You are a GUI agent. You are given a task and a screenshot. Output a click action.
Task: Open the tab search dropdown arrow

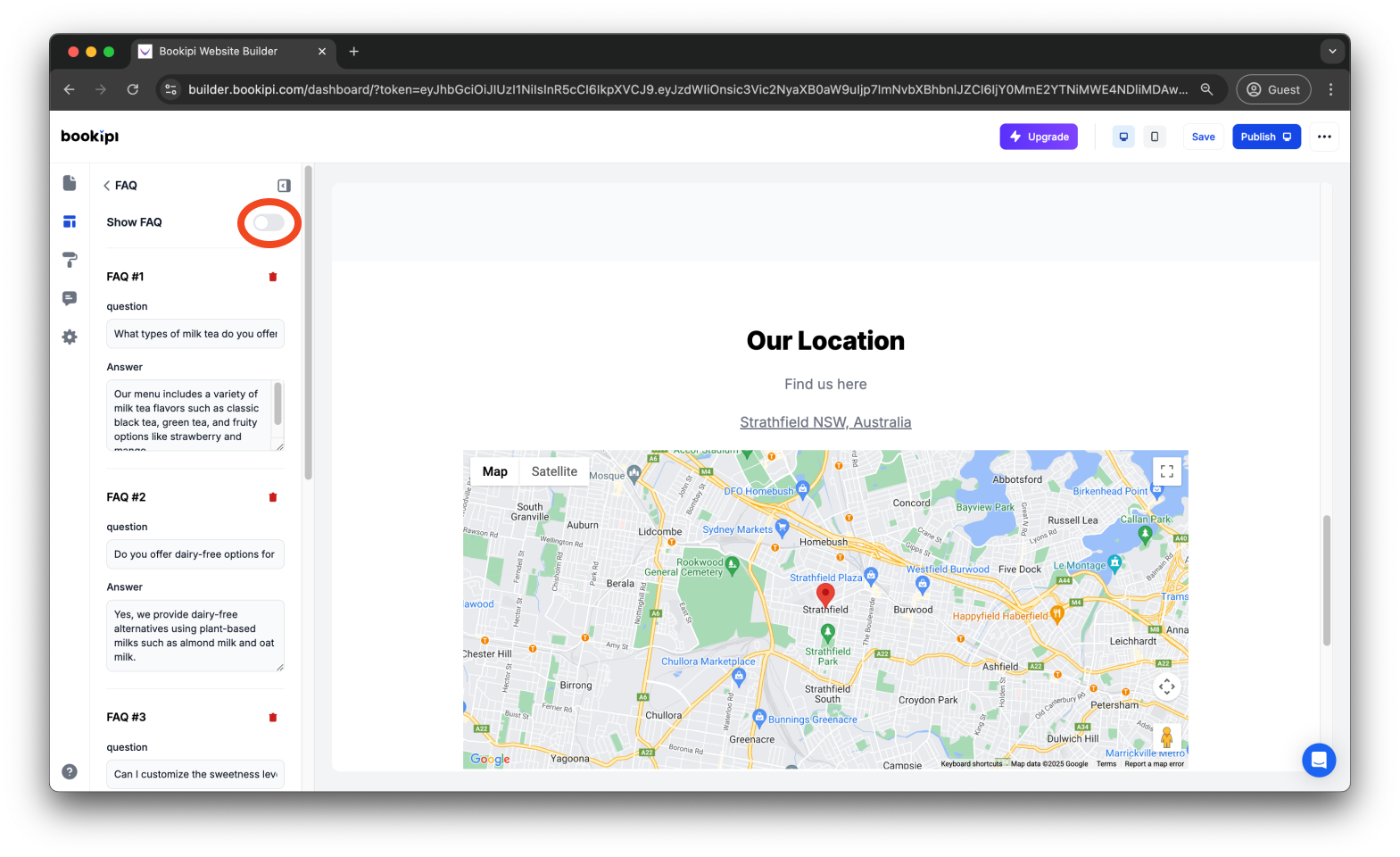(x=1332, y=52)
